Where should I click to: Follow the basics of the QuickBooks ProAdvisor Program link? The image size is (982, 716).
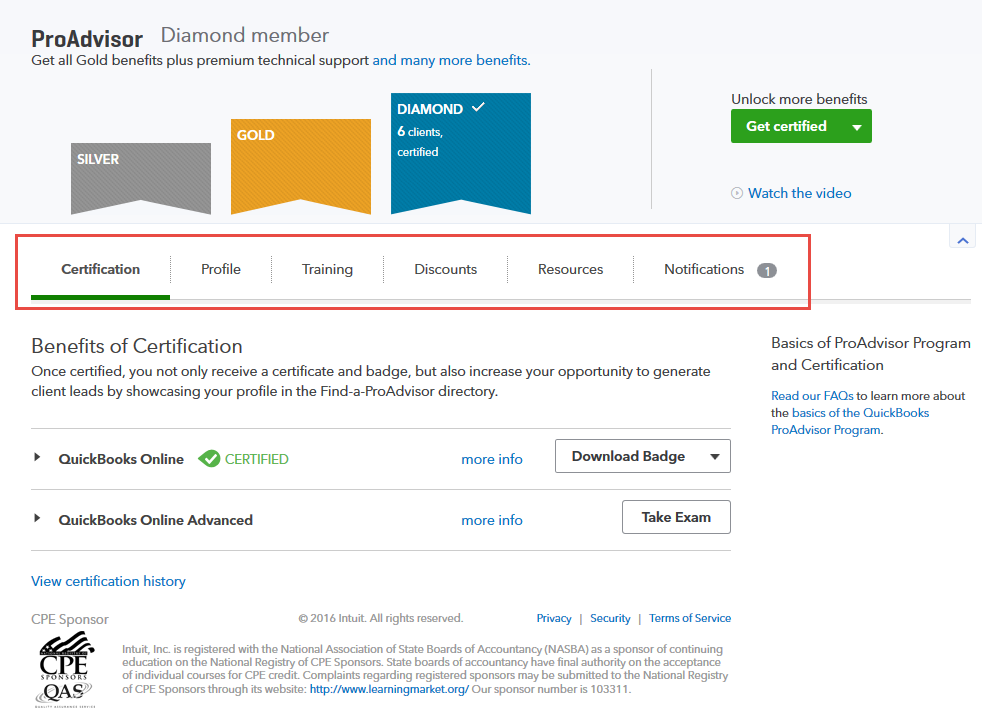(850, 422)
